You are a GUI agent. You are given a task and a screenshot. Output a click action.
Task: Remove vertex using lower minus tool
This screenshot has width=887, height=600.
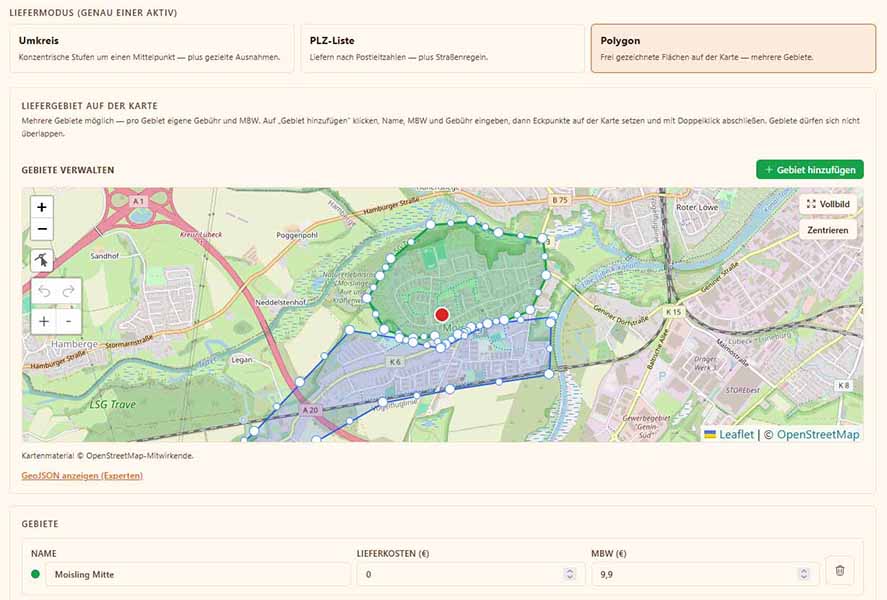pos(68,321)
